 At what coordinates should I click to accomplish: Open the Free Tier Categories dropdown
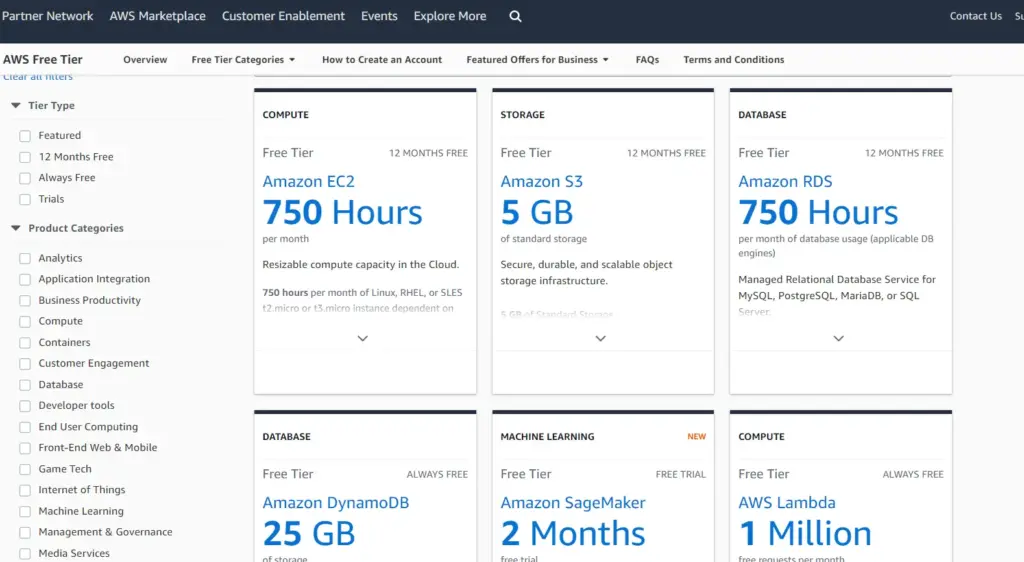point(243,59)
